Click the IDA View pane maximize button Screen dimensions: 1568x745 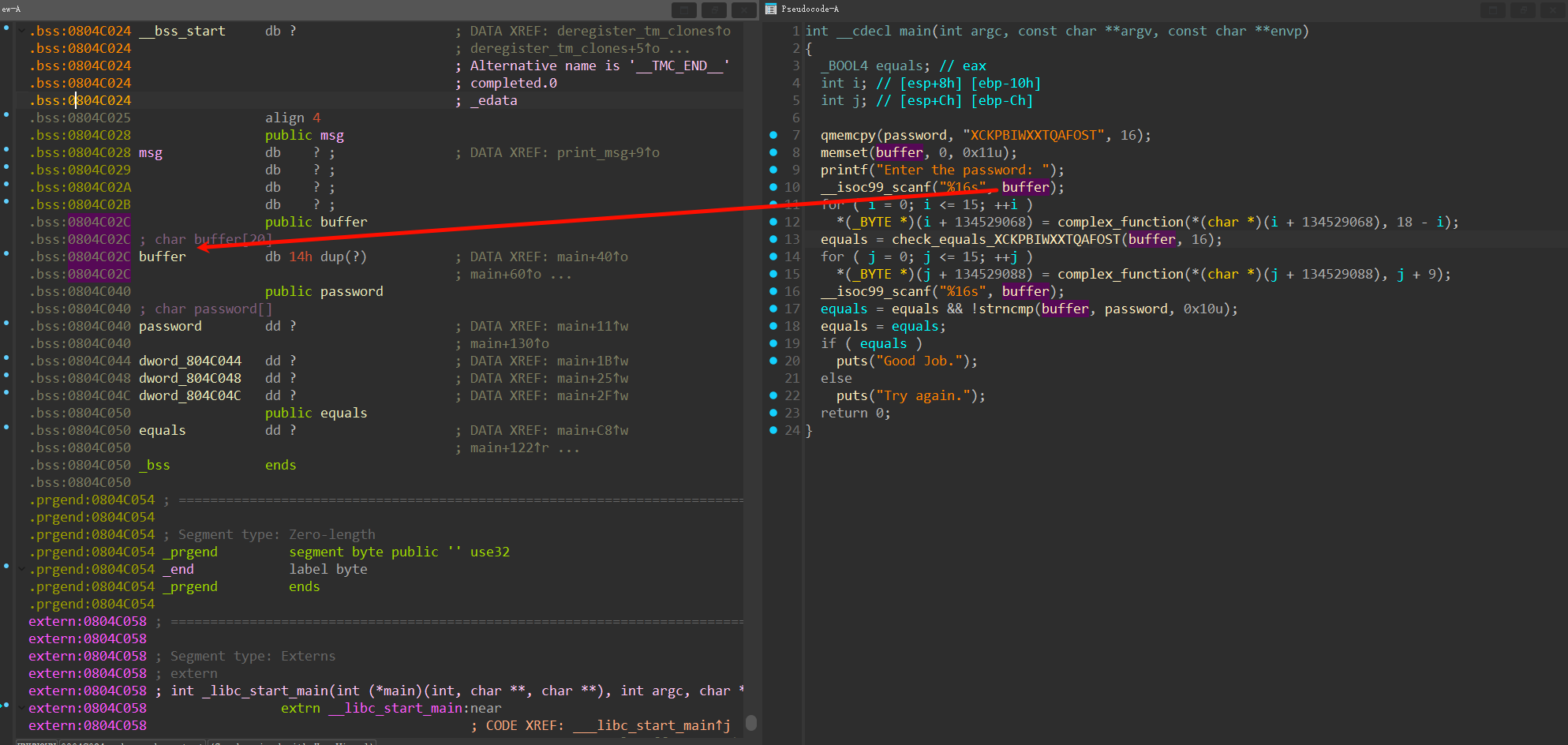coord(714,9)
